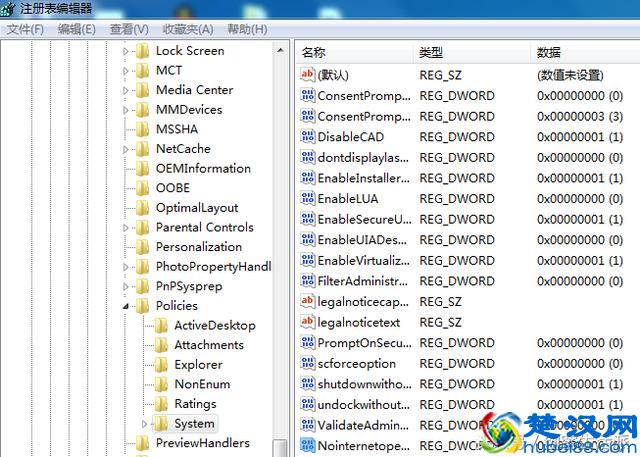Click the OptimalLayout folder icon
Image resolution: width=640 pixels, height=457 pixels.
click(142, 208)
